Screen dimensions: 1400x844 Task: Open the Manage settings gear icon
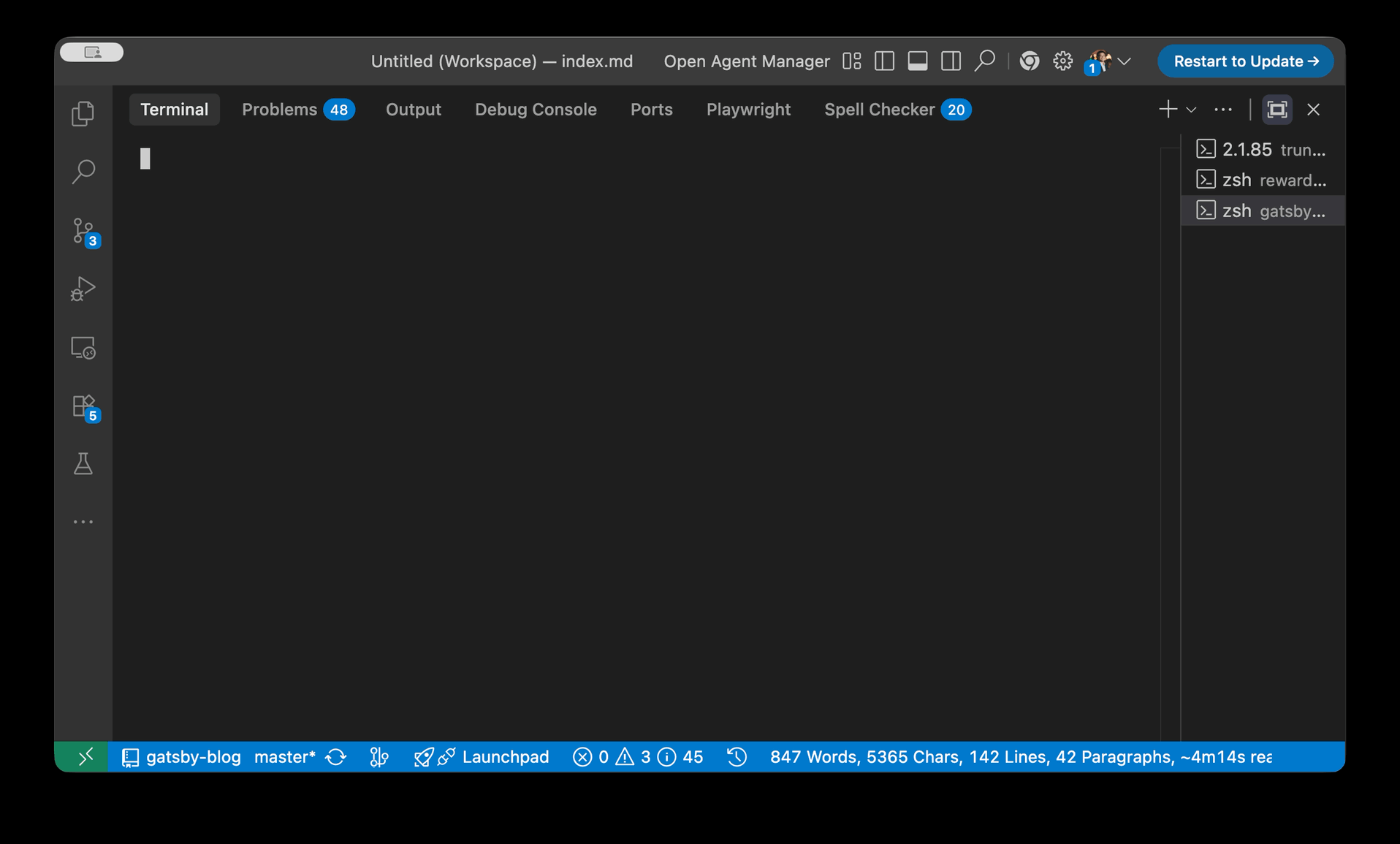[1062, 61]
